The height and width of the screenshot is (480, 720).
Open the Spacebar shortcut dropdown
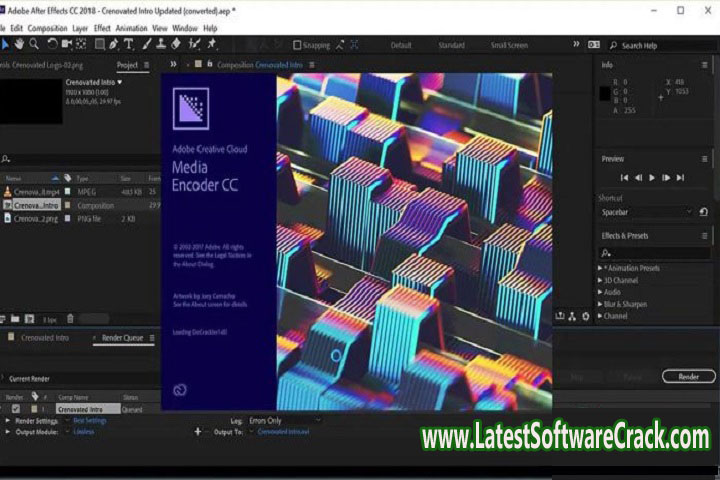click(x=646, y=212)
